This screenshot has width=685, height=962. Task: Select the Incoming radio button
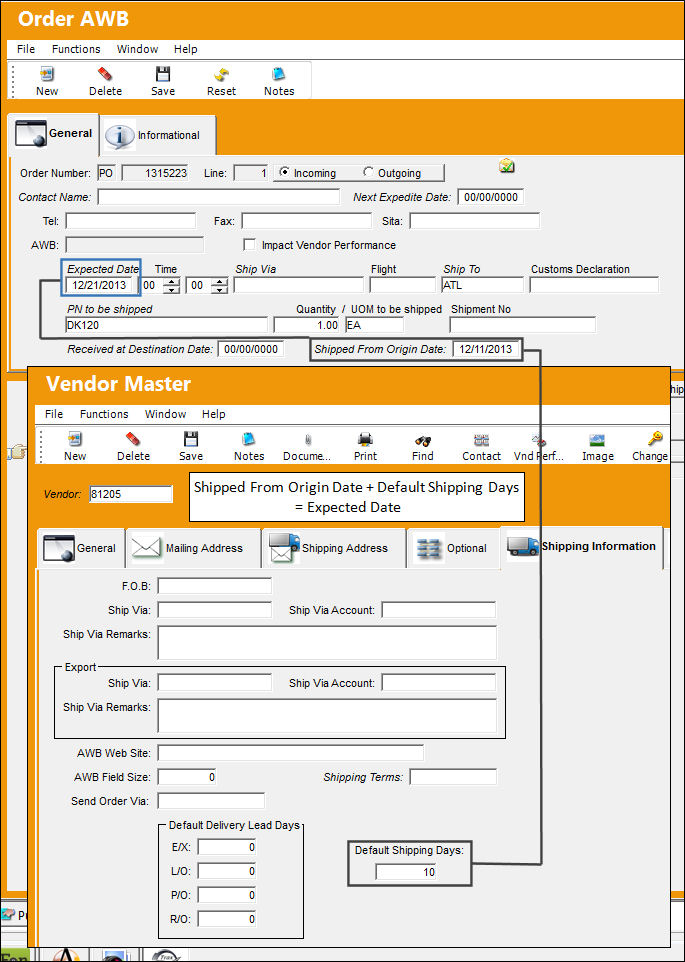click(284, 172)
